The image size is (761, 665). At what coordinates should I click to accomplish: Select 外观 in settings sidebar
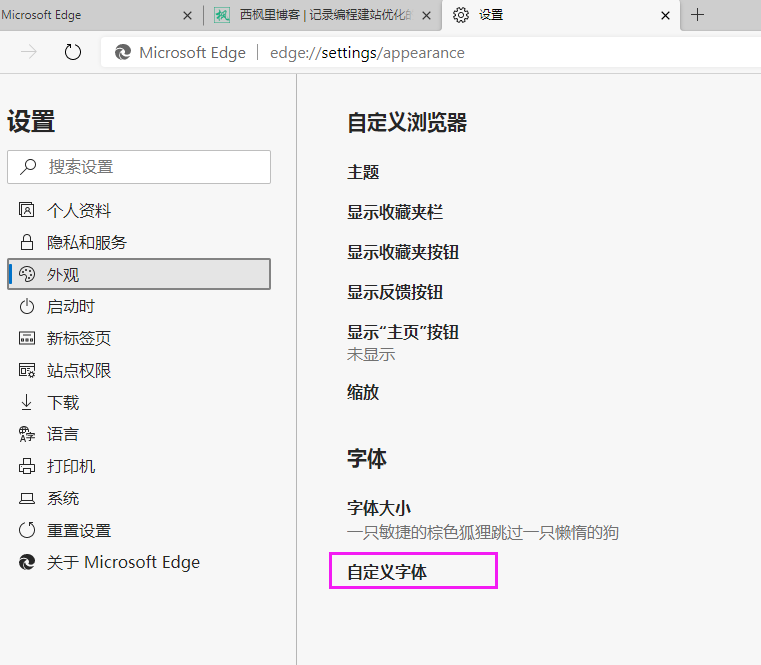139,274
